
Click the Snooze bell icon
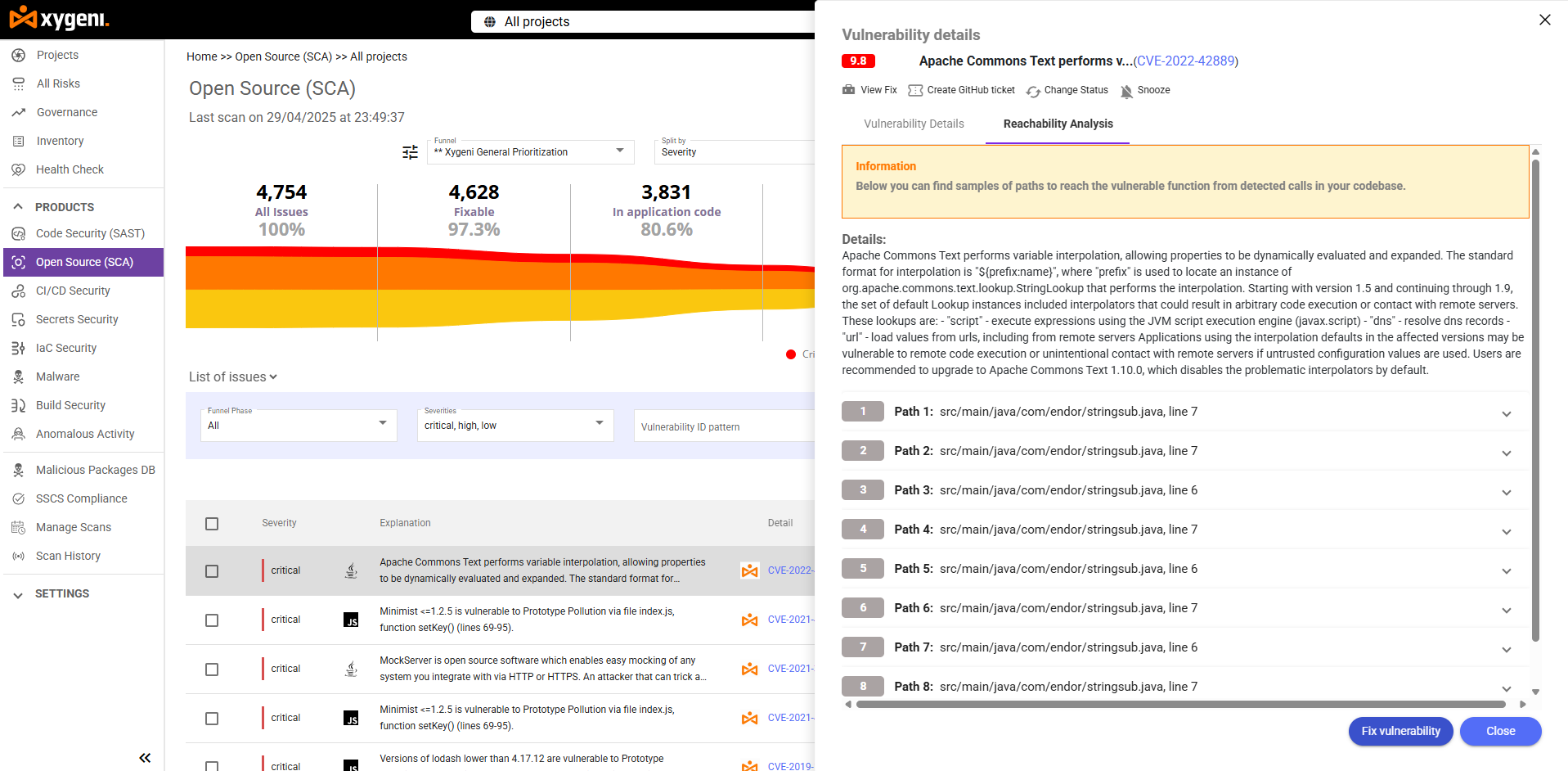tap(1126, 91)
